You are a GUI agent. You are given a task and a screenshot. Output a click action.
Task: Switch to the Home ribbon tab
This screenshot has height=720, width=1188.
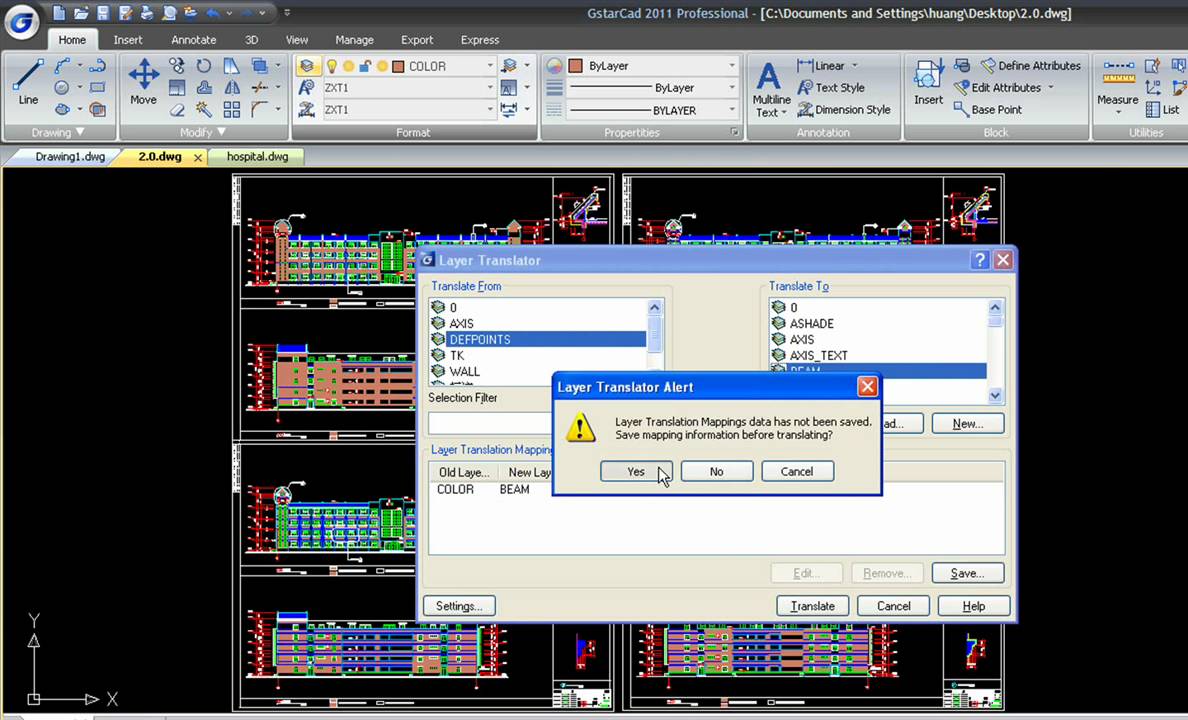coord(72,39)
